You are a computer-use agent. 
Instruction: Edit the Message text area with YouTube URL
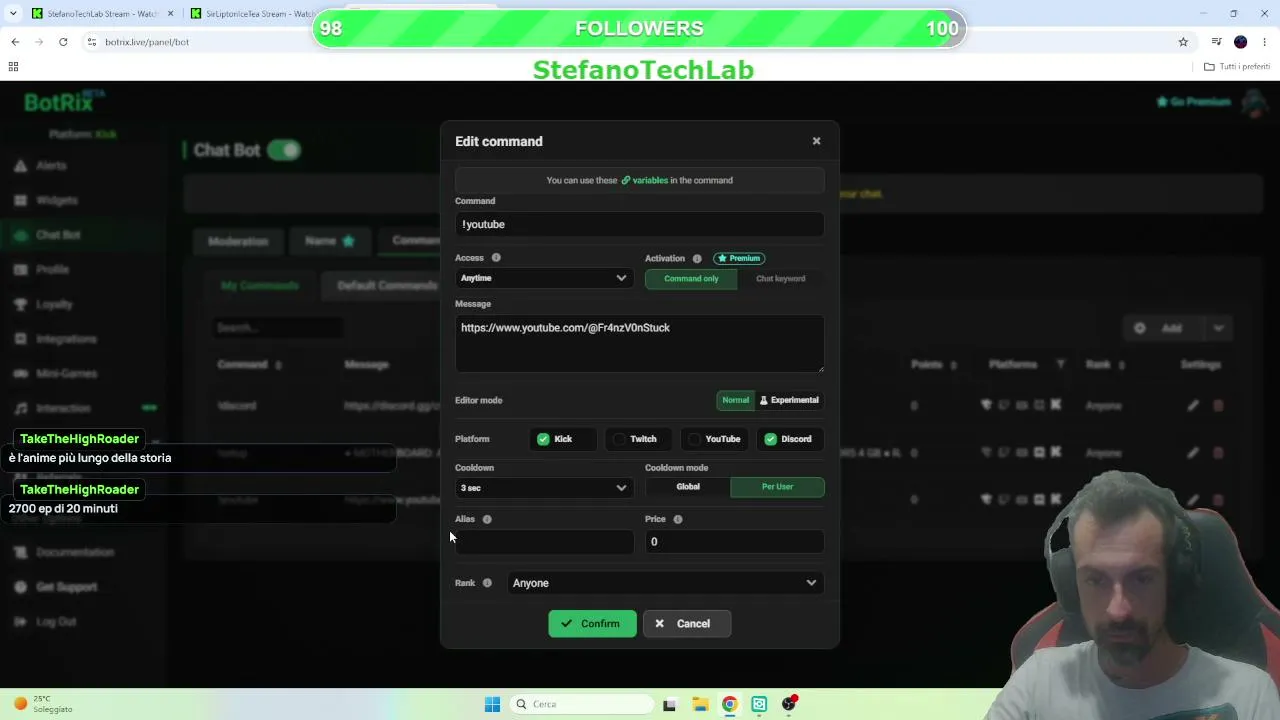pos(639,343)
